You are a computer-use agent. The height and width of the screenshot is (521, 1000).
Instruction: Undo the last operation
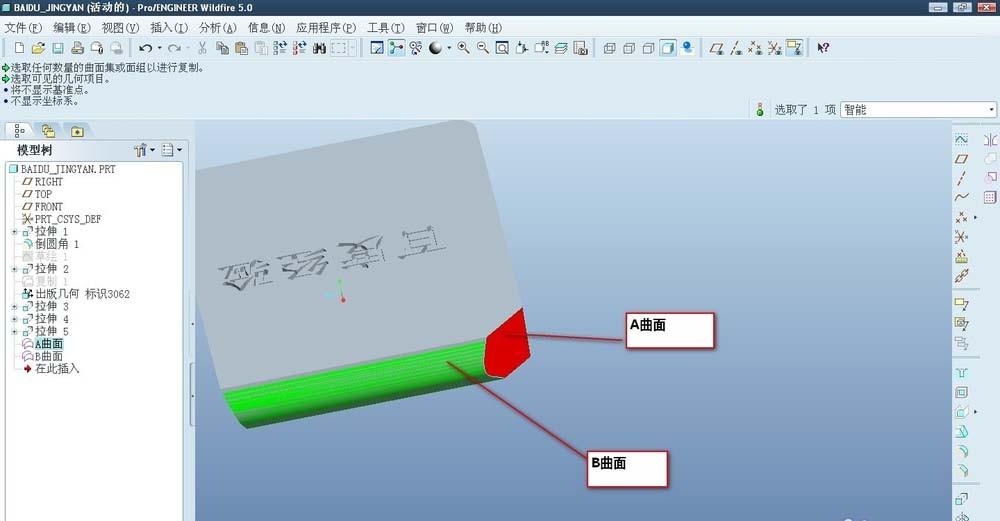click(145, 48)
